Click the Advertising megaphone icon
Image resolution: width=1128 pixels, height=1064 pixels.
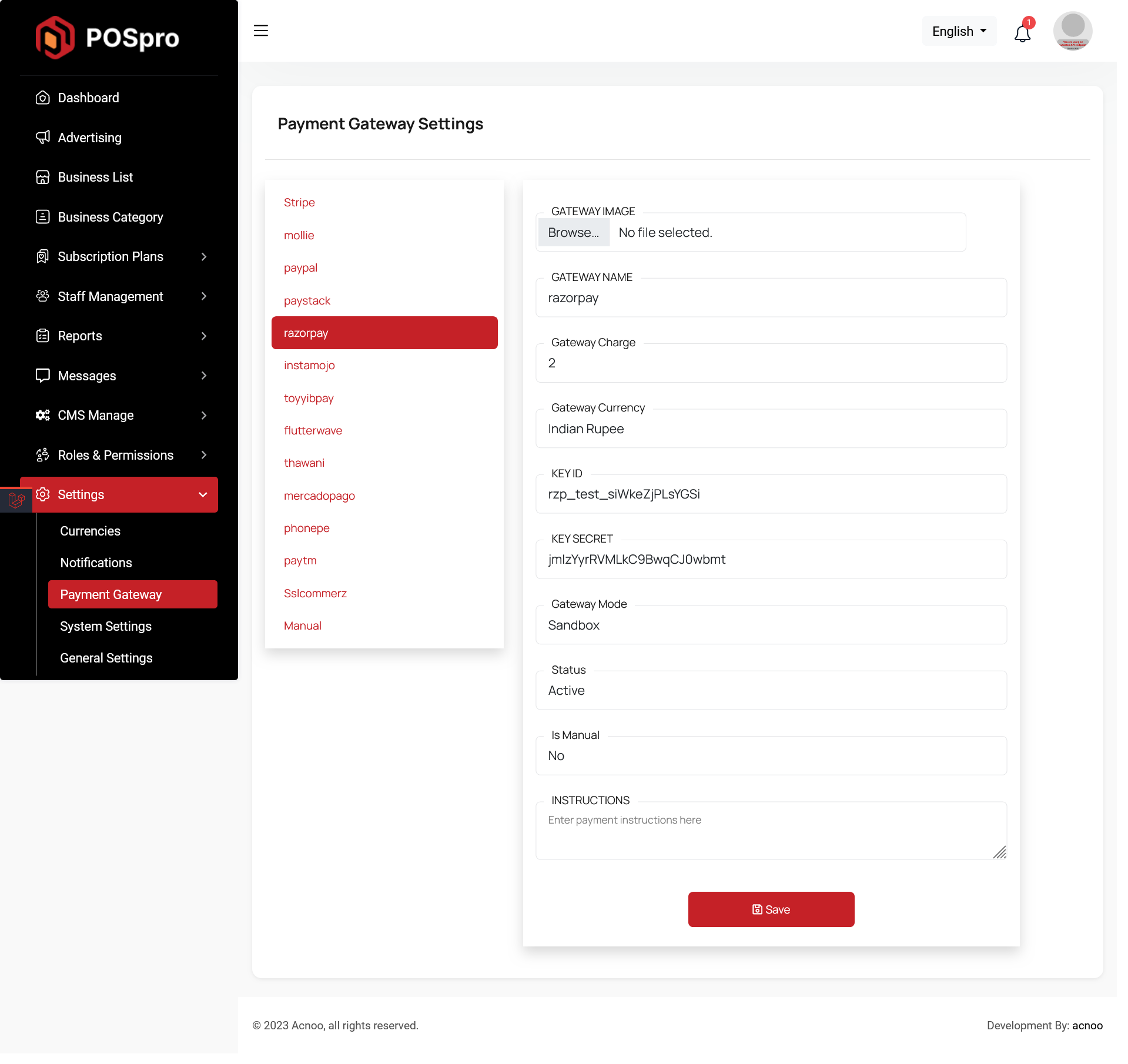pos(42,138)
